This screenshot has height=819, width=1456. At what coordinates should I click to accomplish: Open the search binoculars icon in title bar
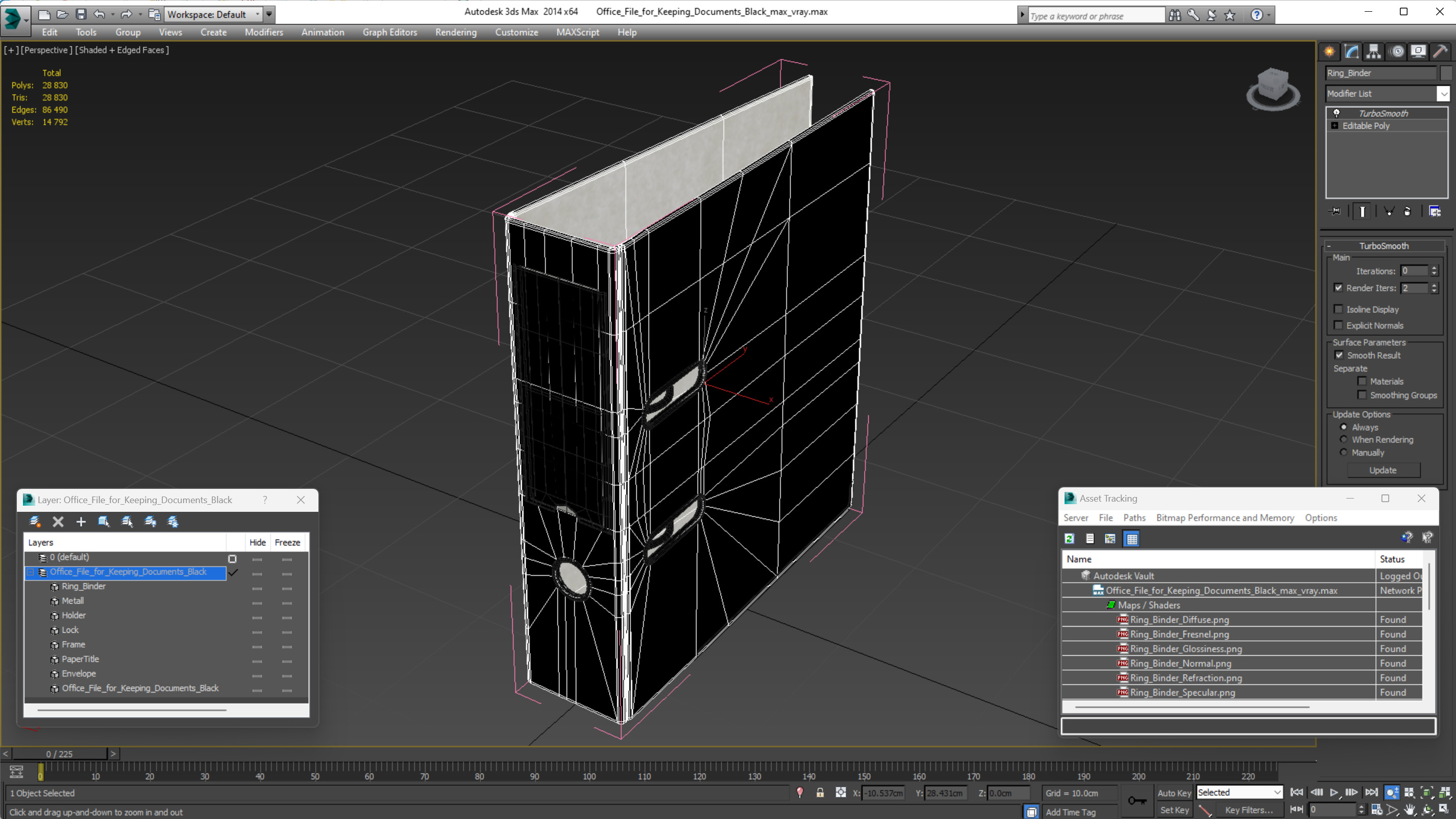1175,15
